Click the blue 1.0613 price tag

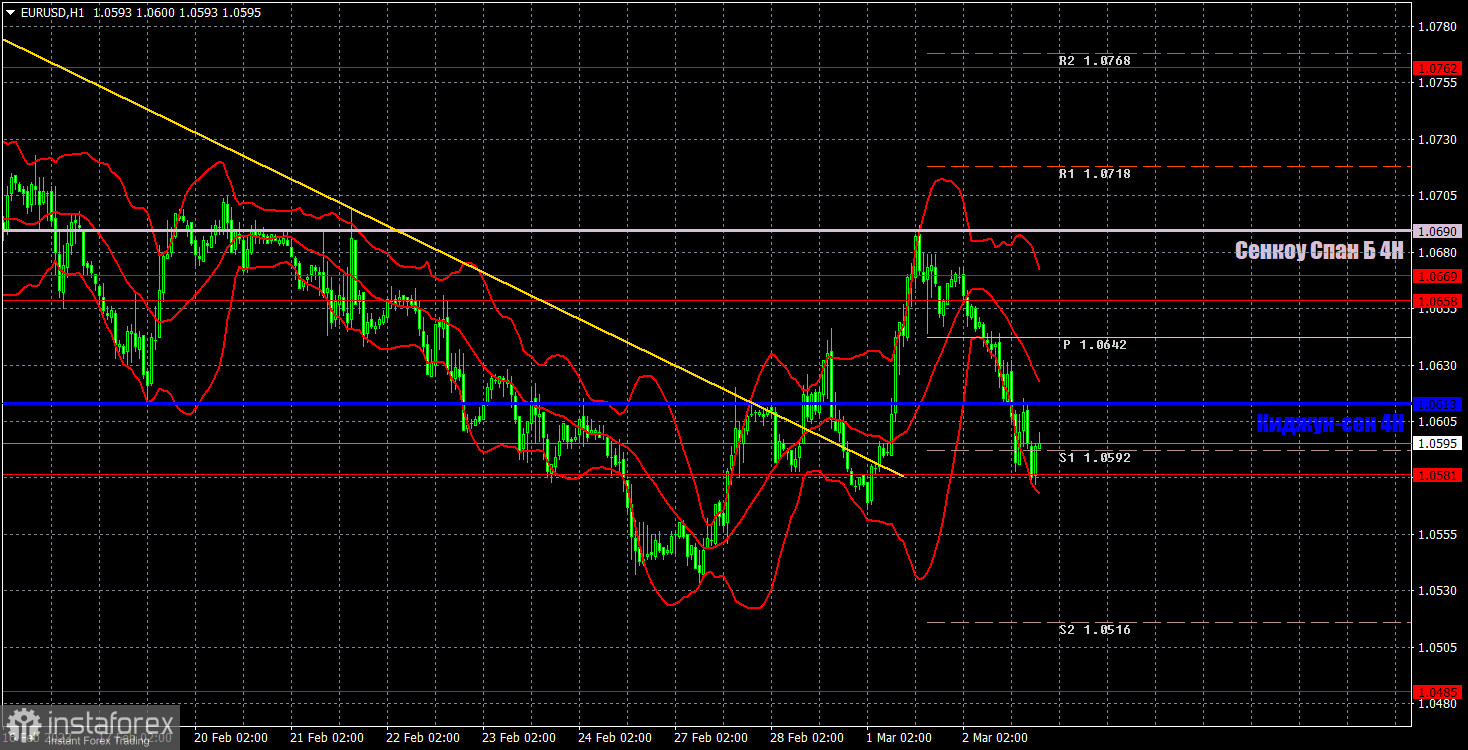click(1438, 404)
